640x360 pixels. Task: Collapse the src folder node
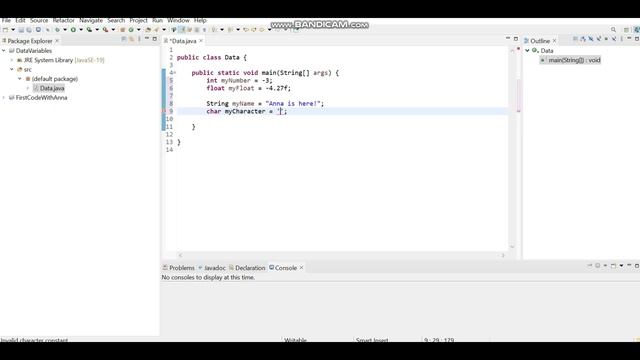pyautogui.click(x=12, y=69)
